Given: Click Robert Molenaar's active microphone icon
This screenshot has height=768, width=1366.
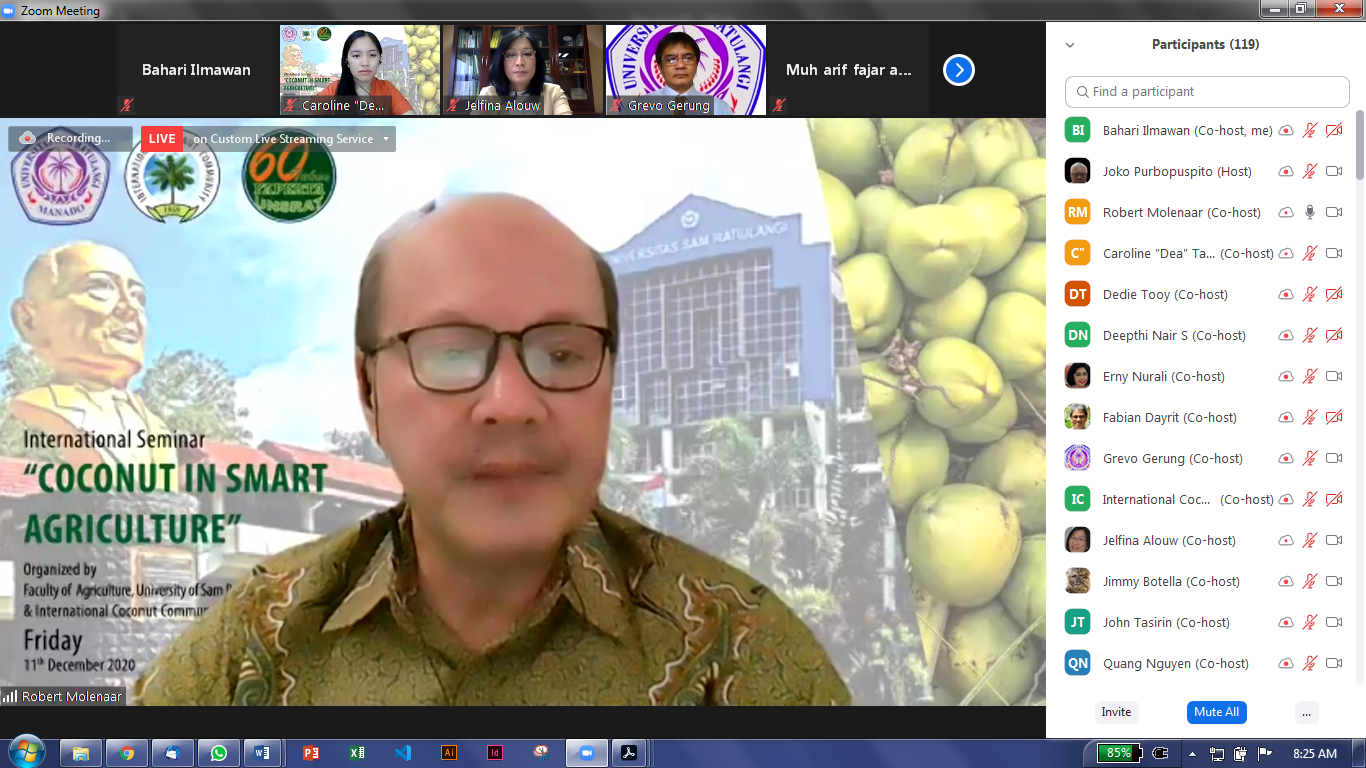Looking at the screenshot, I should 1310,212.
